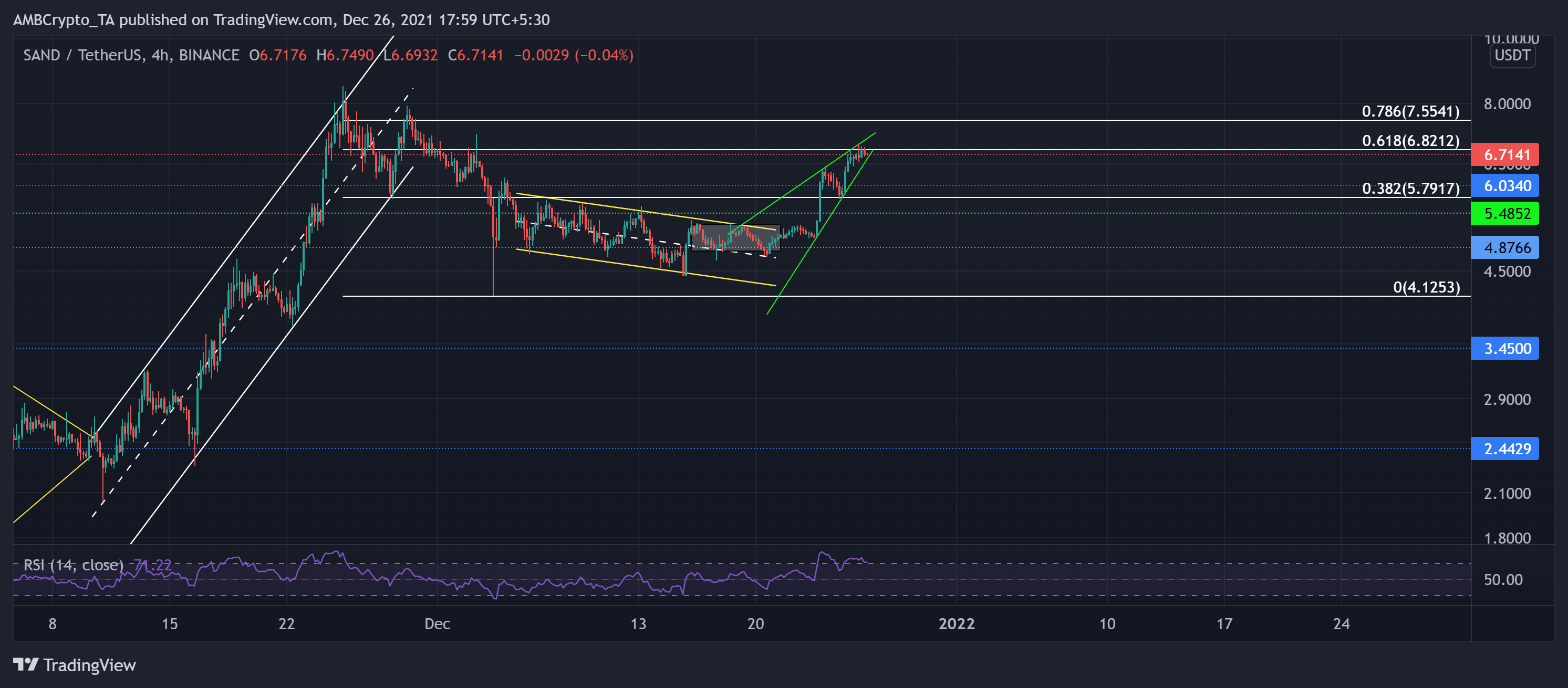1568x688 pixels.
Task: Click the gray consolidation rectangle on chart
Action: tap(735, 237)
